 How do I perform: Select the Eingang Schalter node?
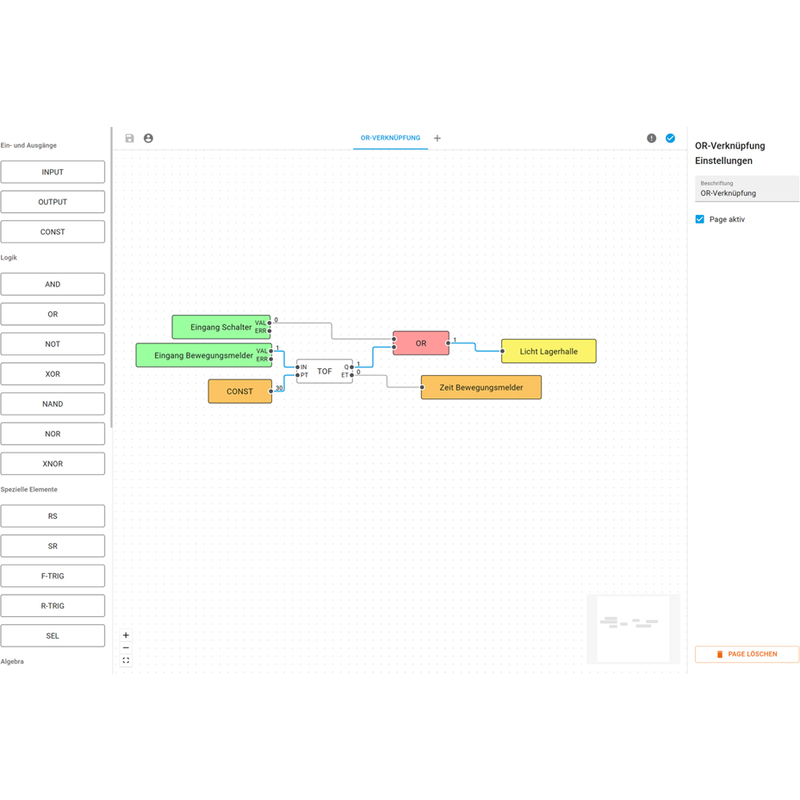221,327
